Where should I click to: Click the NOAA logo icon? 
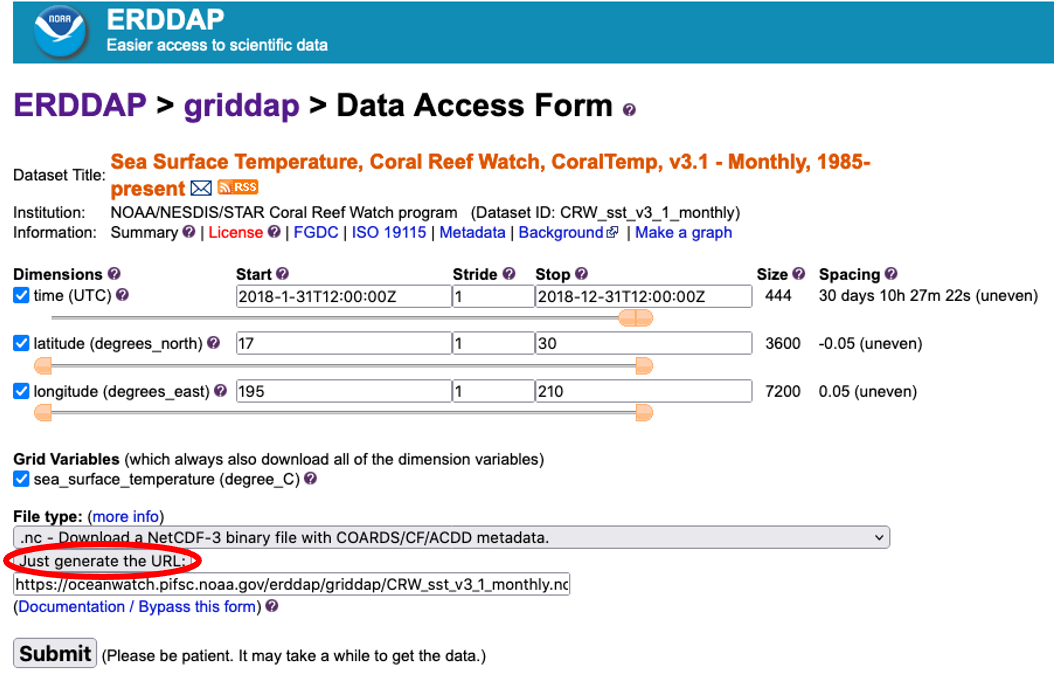60,32
